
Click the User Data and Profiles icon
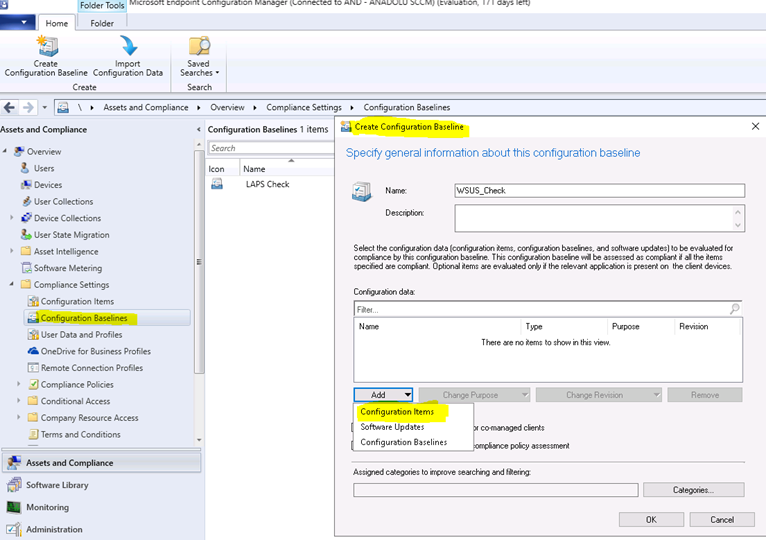point(33,334)
